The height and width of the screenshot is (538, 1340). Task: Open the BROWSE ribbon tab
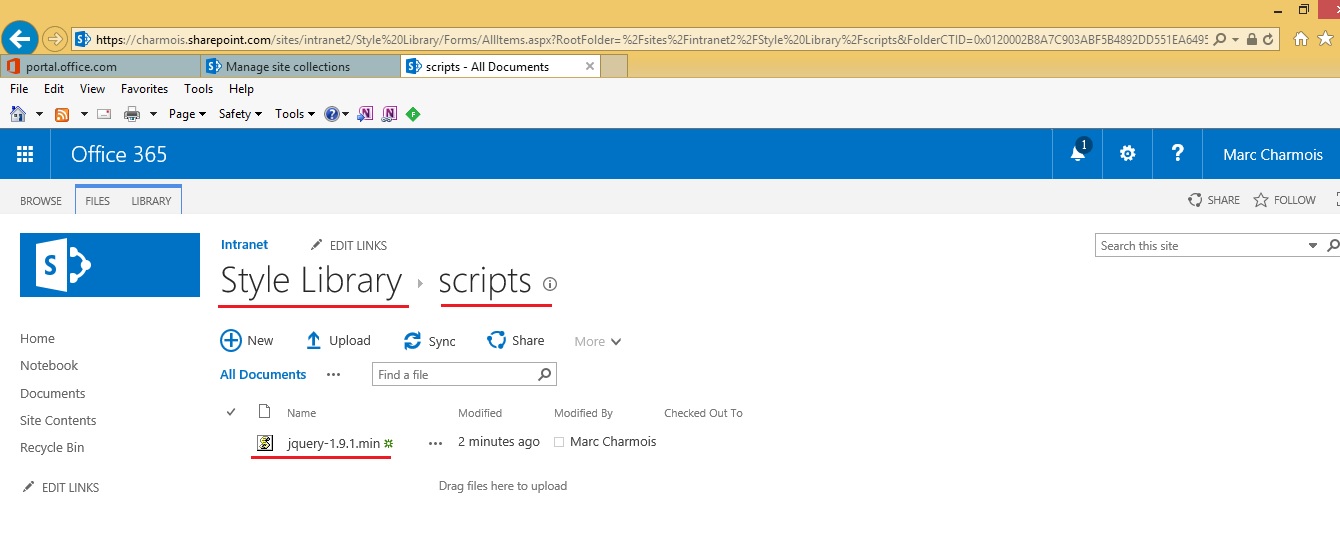(x=41, y=201)
